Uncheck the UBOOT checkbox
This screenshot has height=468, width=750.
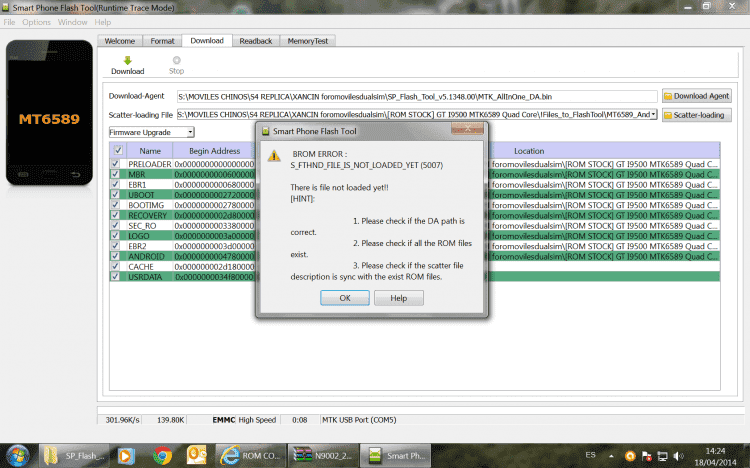115,194
